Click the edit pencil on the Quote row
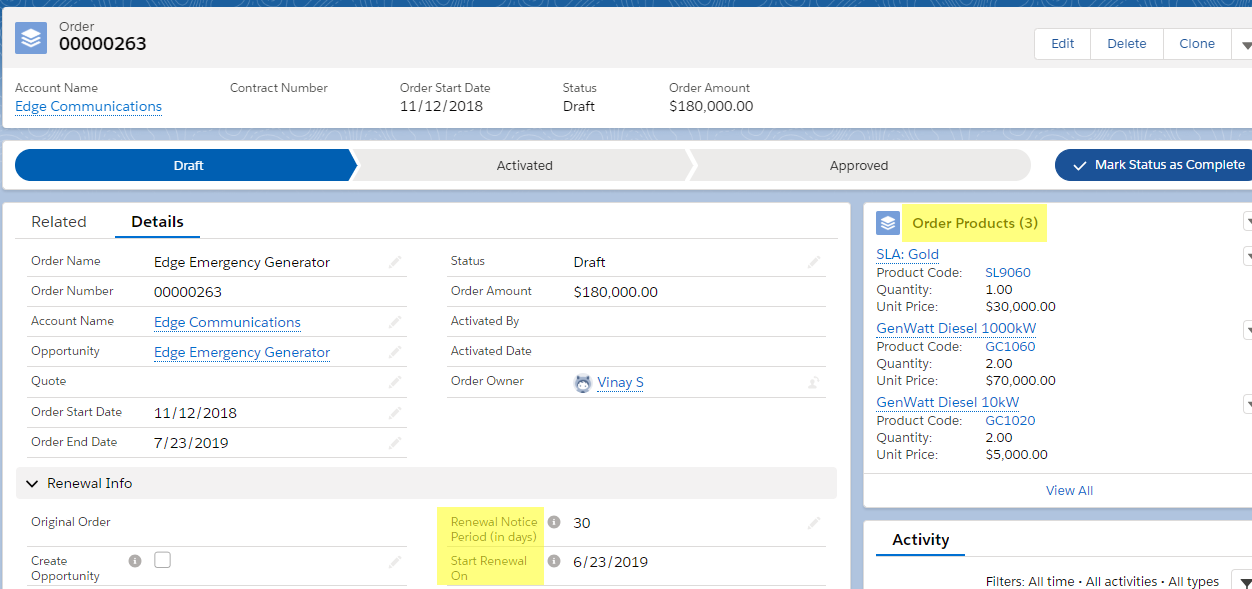The height and width of the screenshot is (589, 1252). tap(395, 382)
